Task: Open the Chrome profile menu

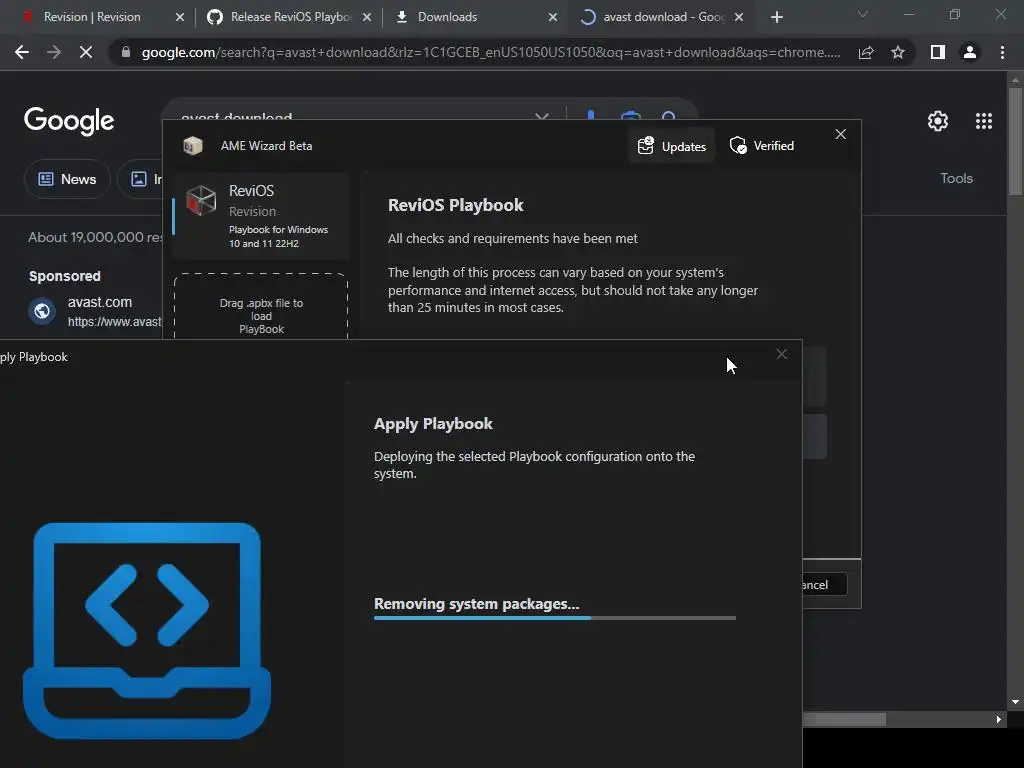Action: pyautogui.click(x=970, y=52)
